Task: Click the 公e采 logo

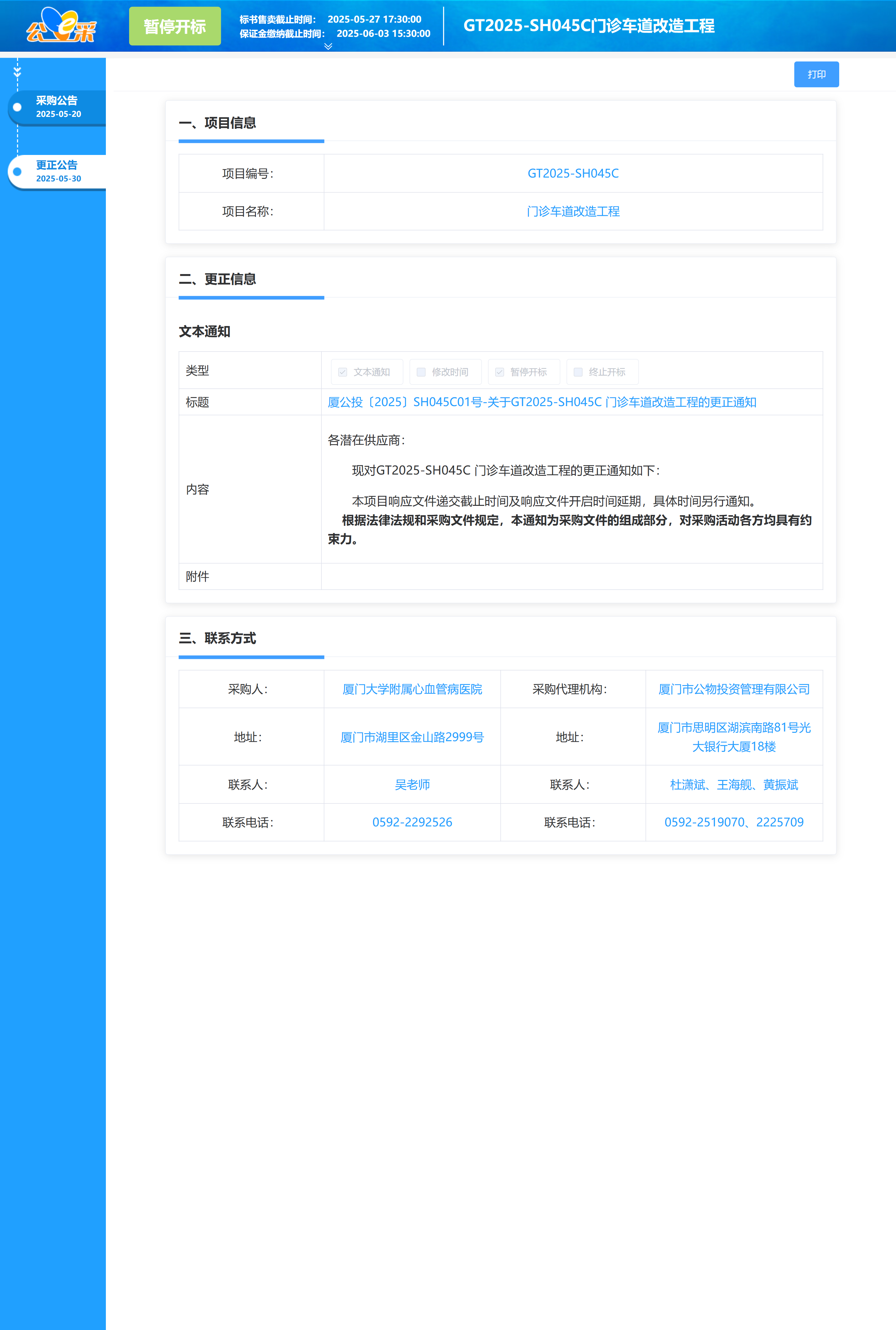Action: pos(61,26)
